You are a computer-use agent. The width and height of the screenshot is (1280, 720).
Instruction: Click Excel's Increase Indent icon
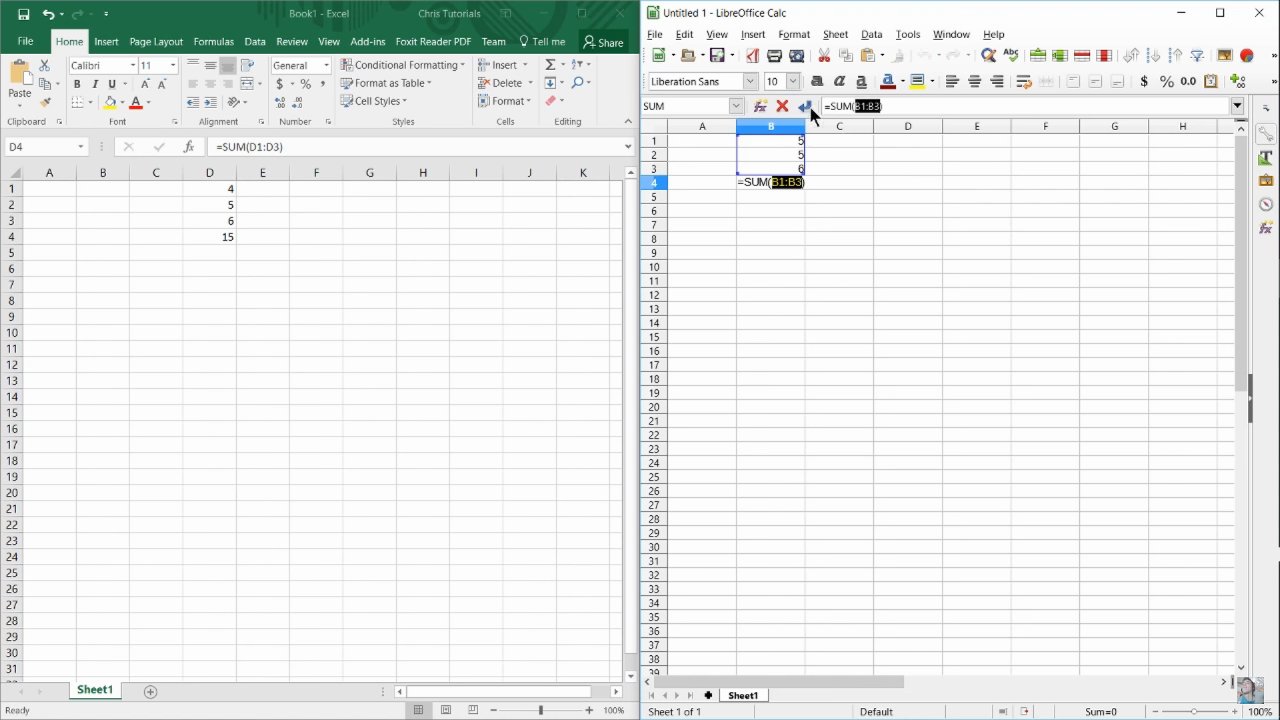tap(210, 101)
